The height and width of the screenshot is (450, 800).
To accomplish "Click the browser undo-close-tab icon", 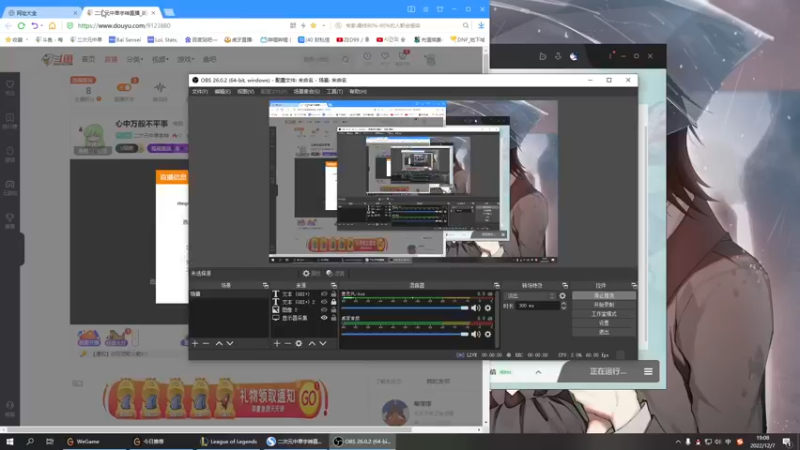I will coord(35,26).
